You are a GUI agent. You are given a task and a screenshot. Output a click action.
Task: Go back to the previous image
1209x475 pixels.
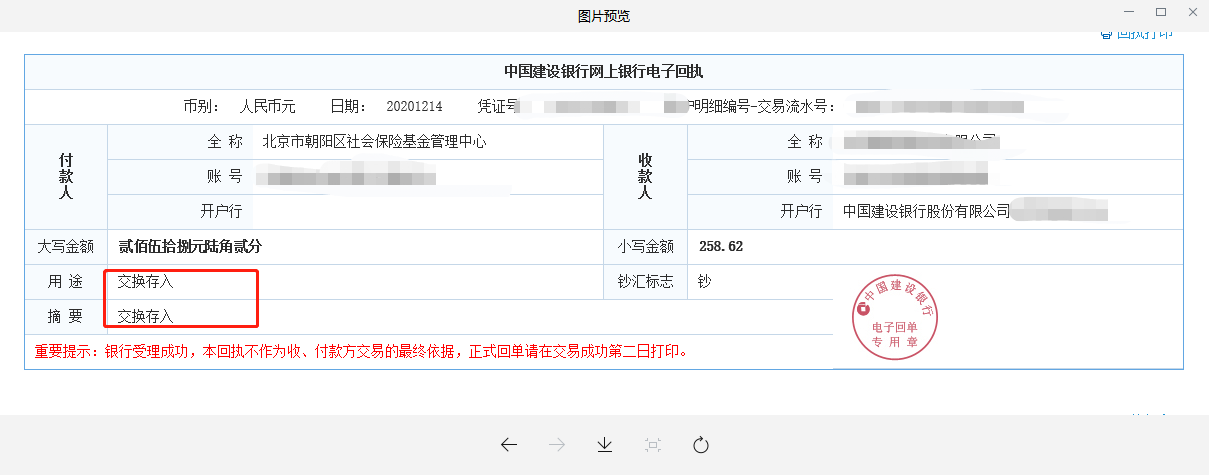pyautogui.click(x=509, y=445)
